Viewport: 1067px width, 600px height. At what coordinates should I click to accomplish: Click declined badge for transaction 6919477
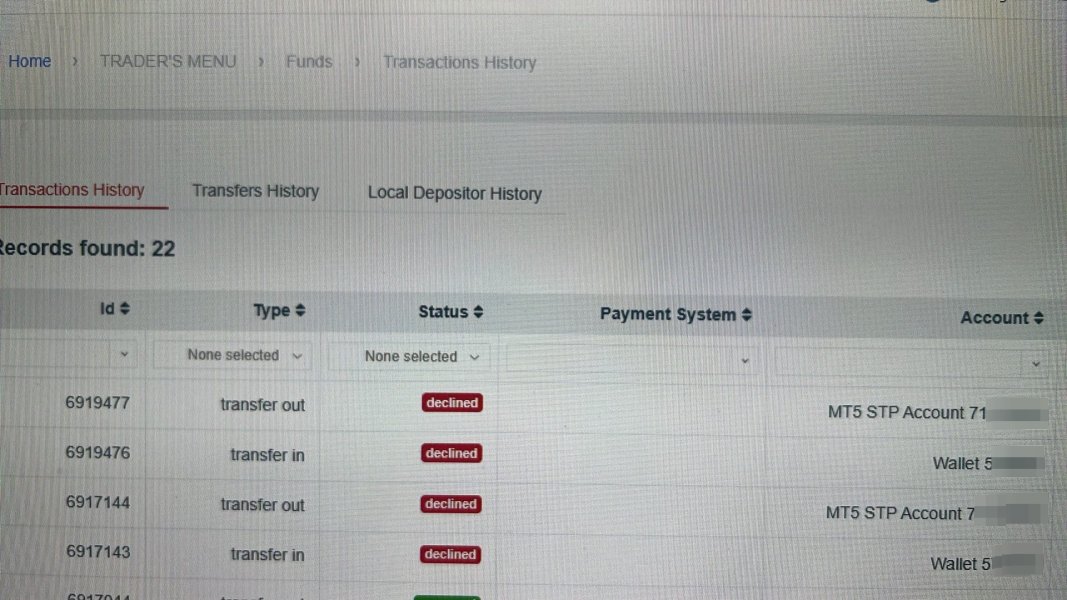pyautogui.click(x=452, y=403)
